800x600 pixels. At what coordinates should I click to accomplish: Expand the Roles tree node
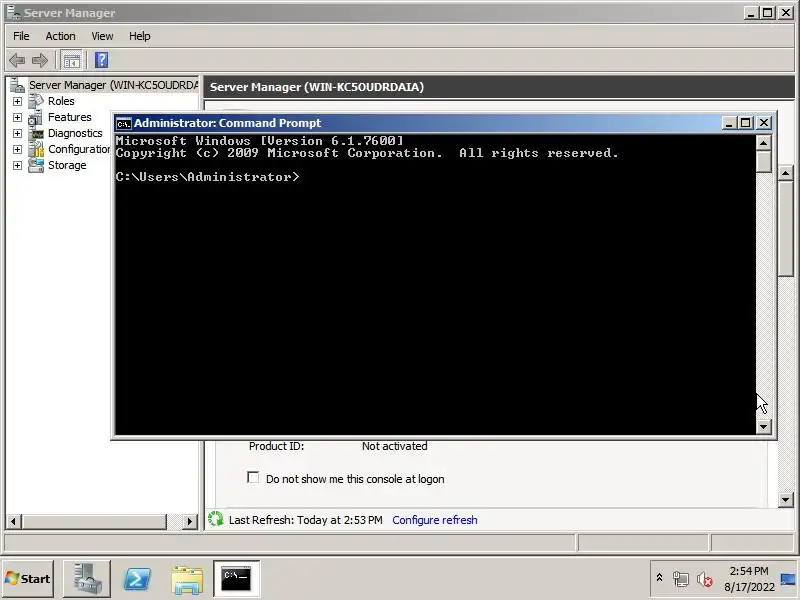click(17, 102)
